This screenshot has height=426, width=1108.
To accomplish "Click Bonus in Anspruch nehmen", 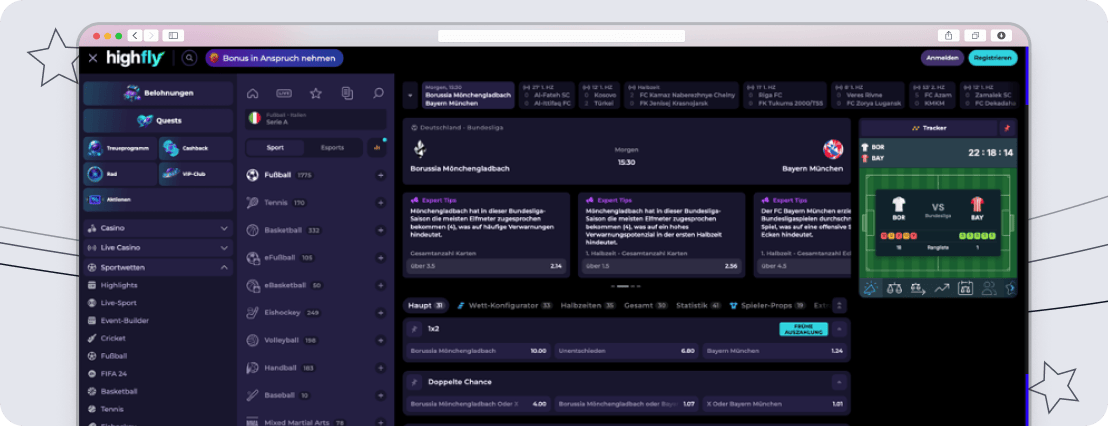I will [x=274, y=58].
